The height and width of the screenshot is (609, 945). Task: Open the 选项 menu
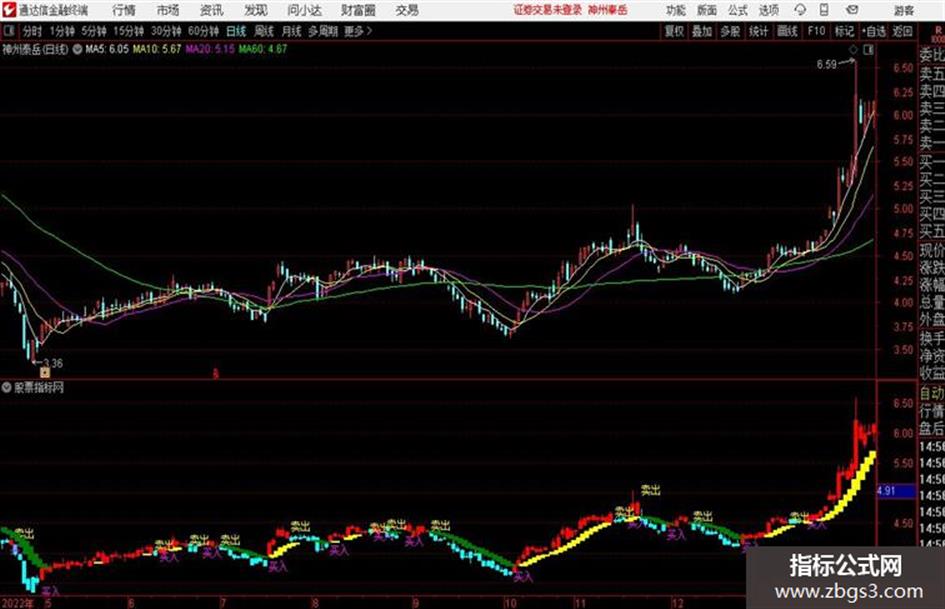click(x=768, y=10)
